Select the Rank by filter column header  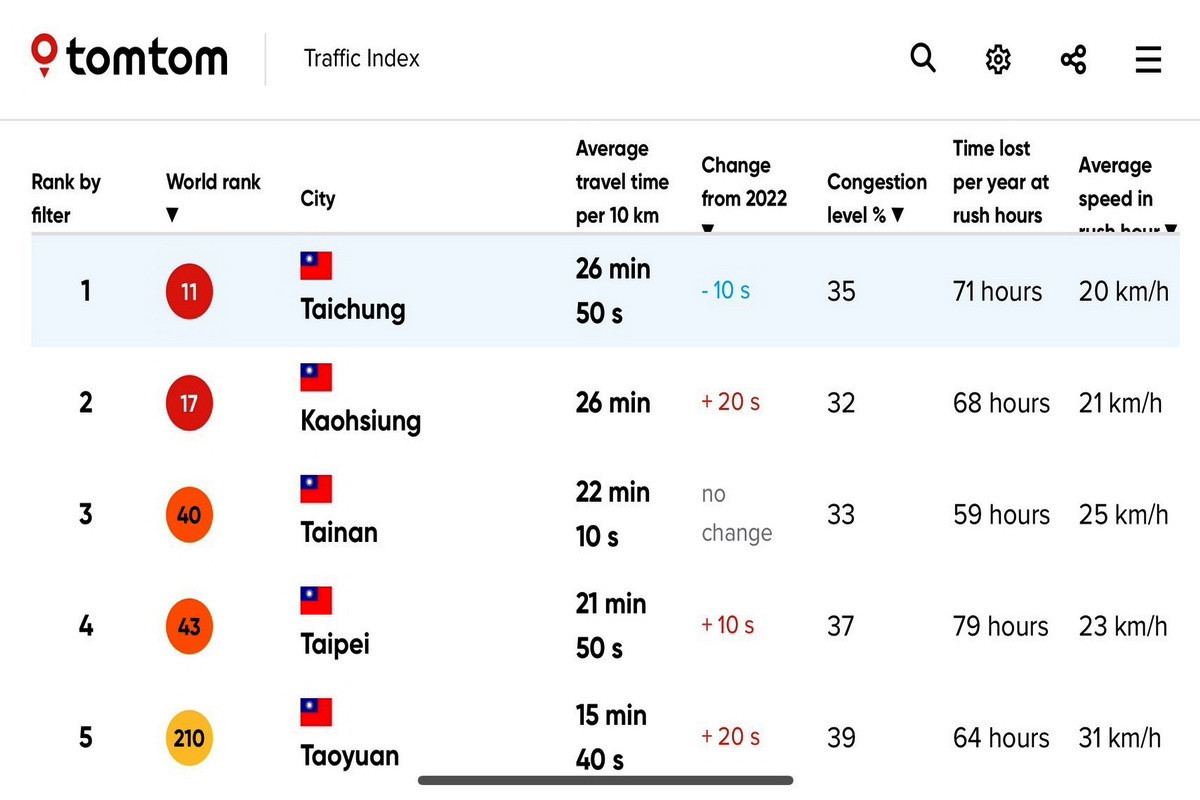pos(66,198)
